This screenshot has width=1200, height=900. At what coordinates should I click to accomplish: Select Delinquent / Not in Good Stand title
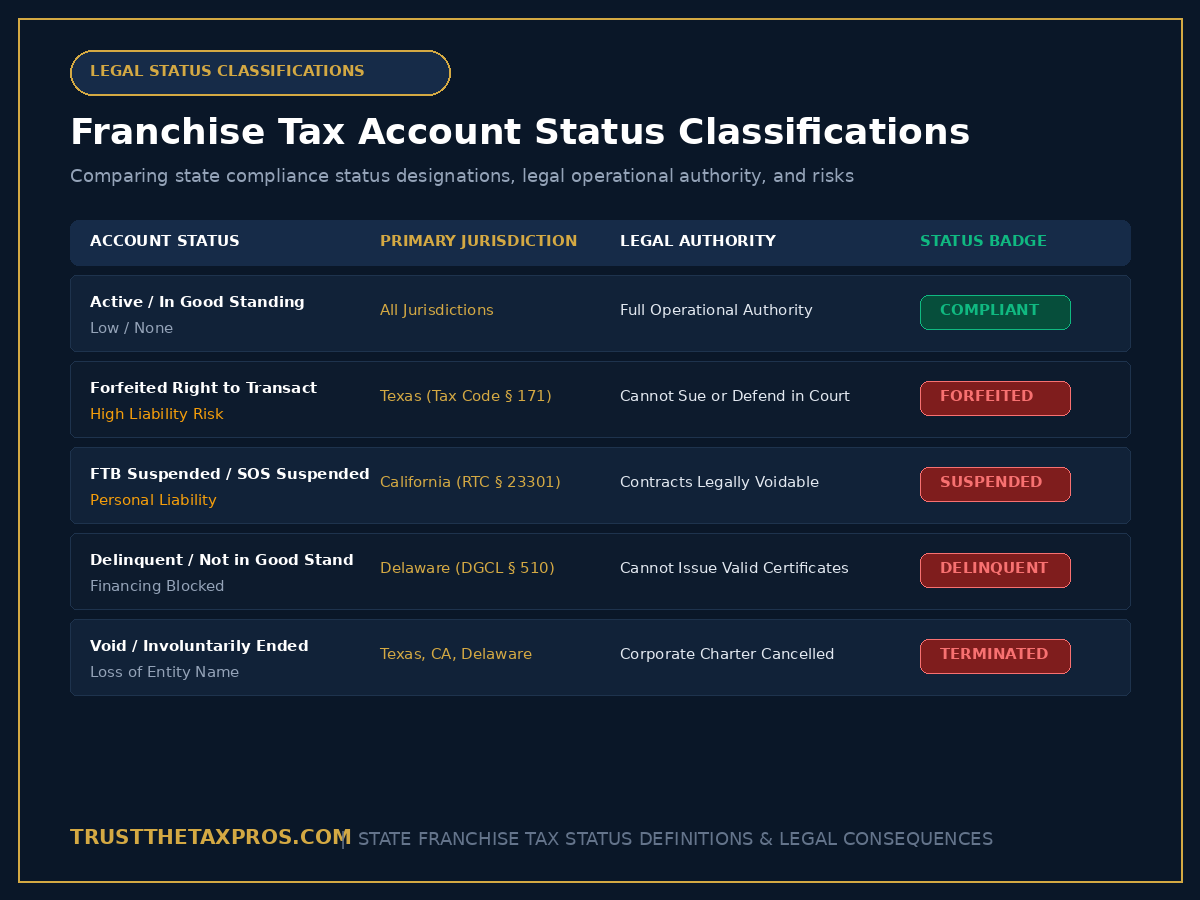[222, 560]
